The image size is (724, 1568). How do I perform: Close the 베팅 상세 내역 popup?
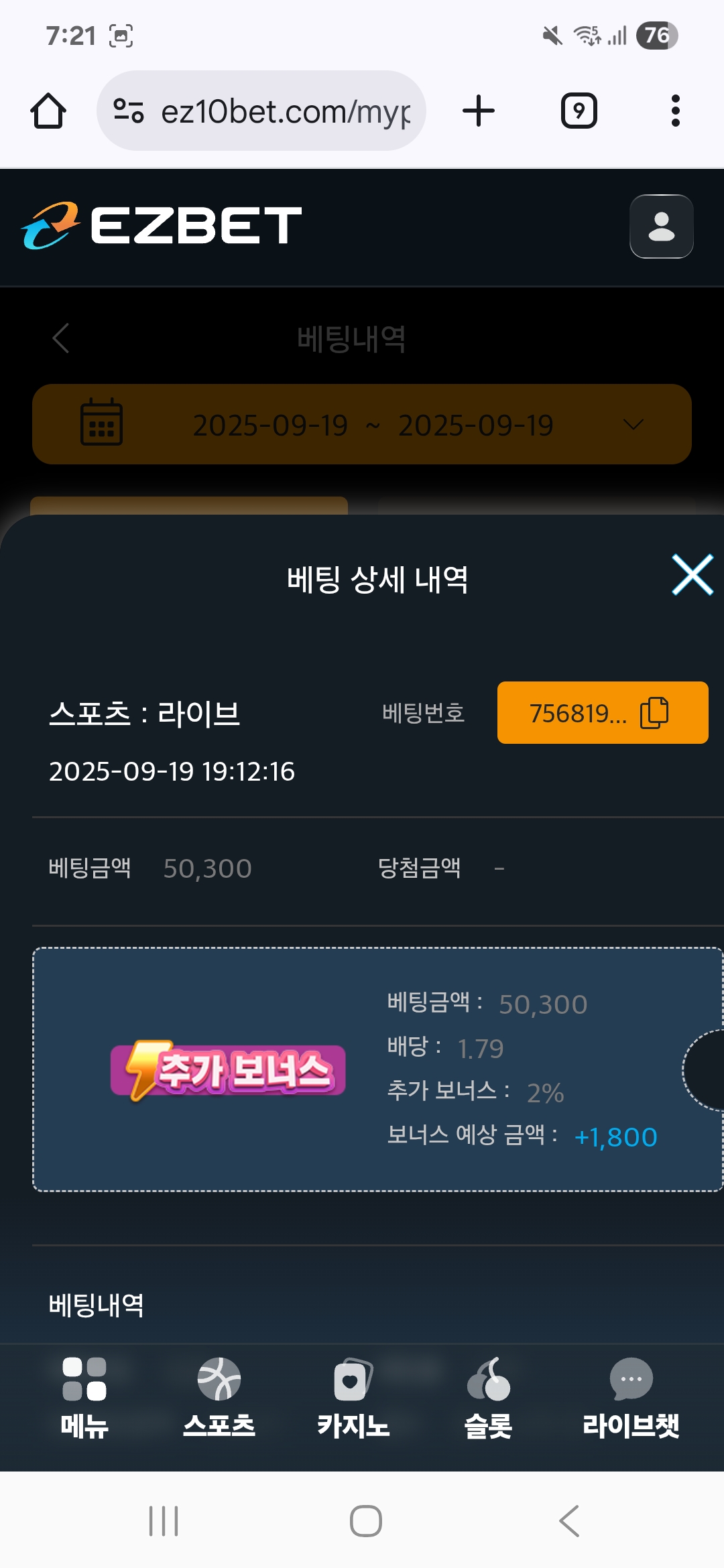point(692,575)
